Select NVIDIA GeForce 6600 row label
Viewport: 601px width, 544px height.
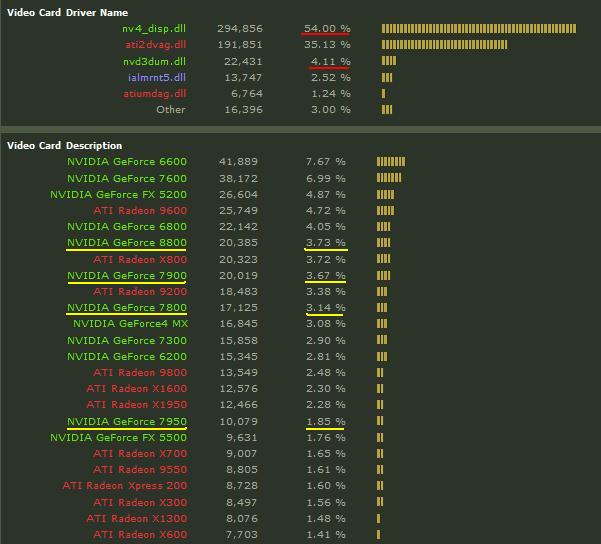(127, 162)
